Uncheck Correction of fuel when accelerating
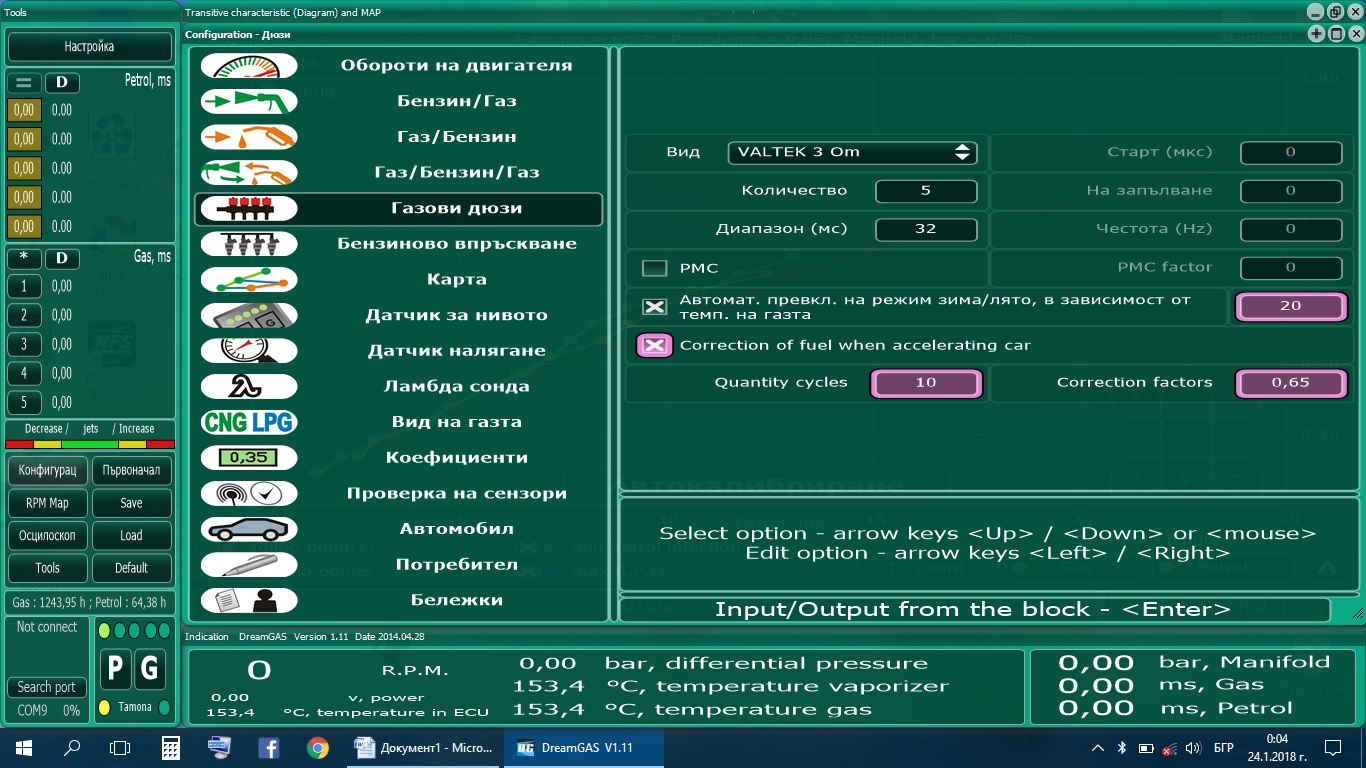Viewport: 1366px width, 768px height. point(654,346)
